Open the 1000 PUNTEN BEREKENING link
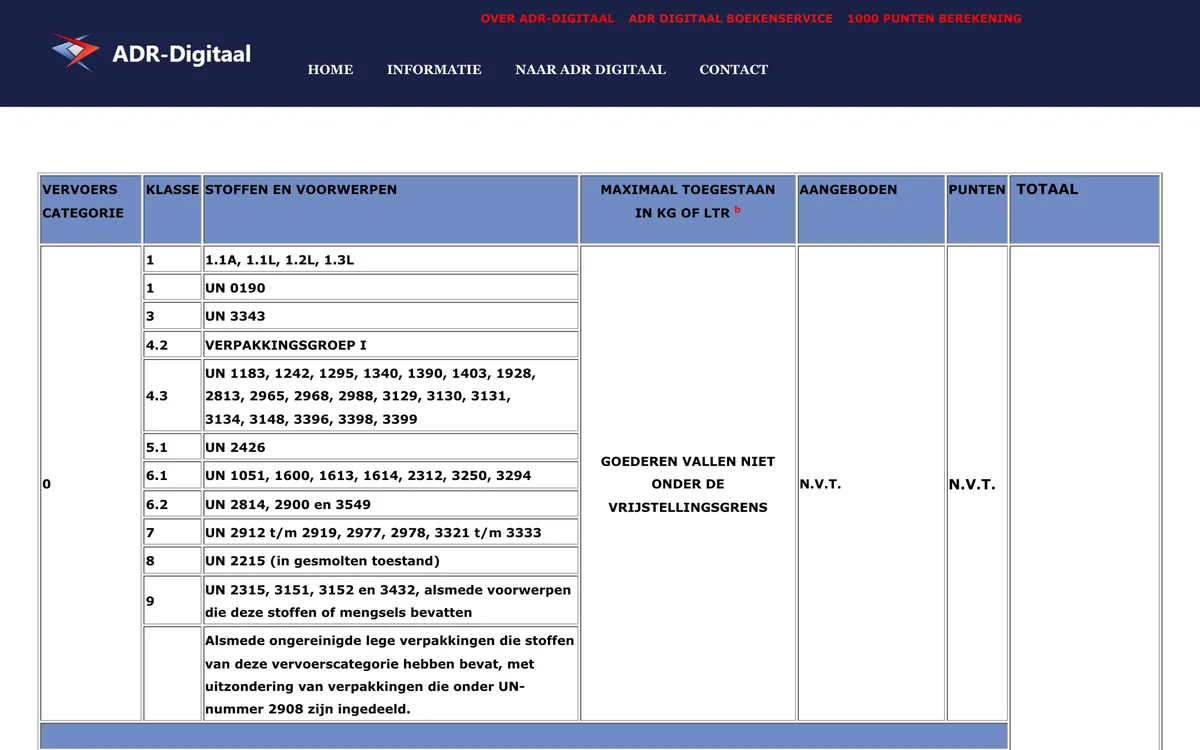The image size is (1200, 750). pyautogui.click(x=934, y=18)
